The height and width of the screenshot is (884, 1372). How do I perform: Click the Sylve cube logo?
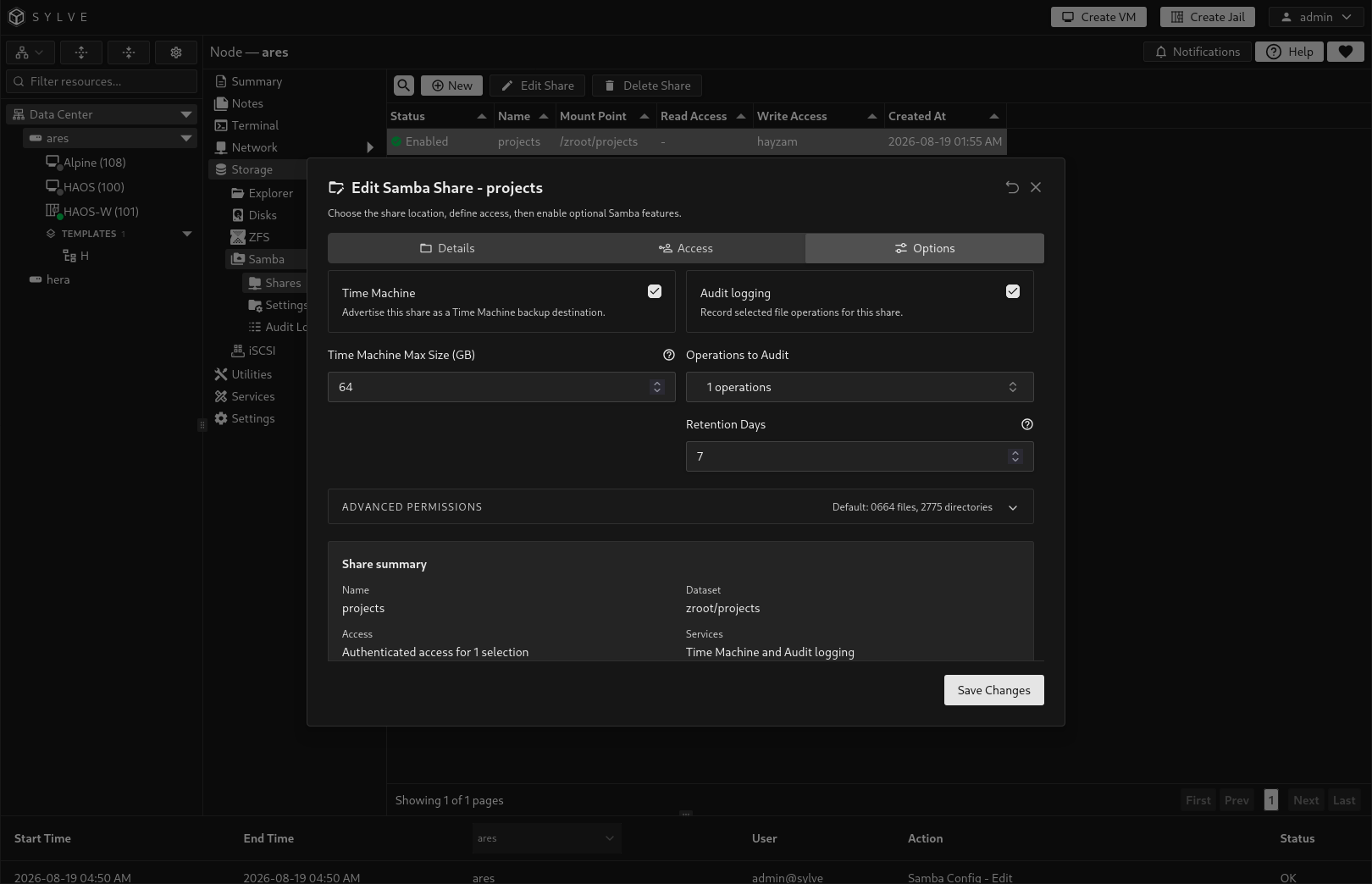16,17
